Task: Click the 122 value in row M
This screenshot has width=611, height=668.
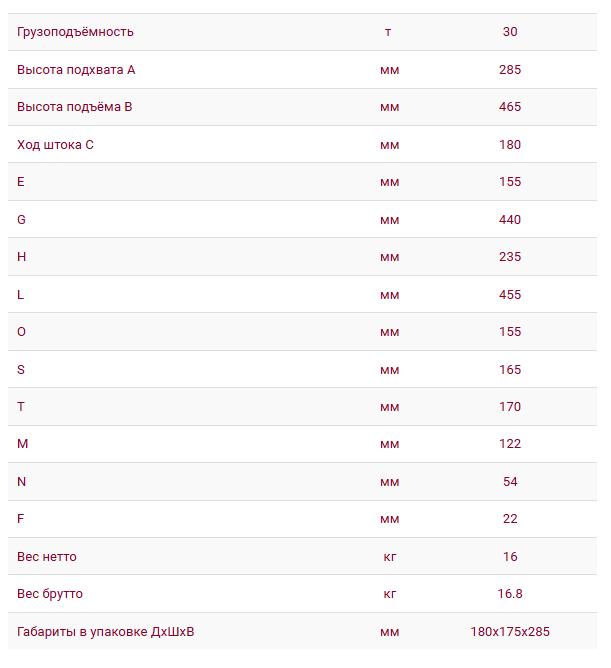Action: pos(510,444)
